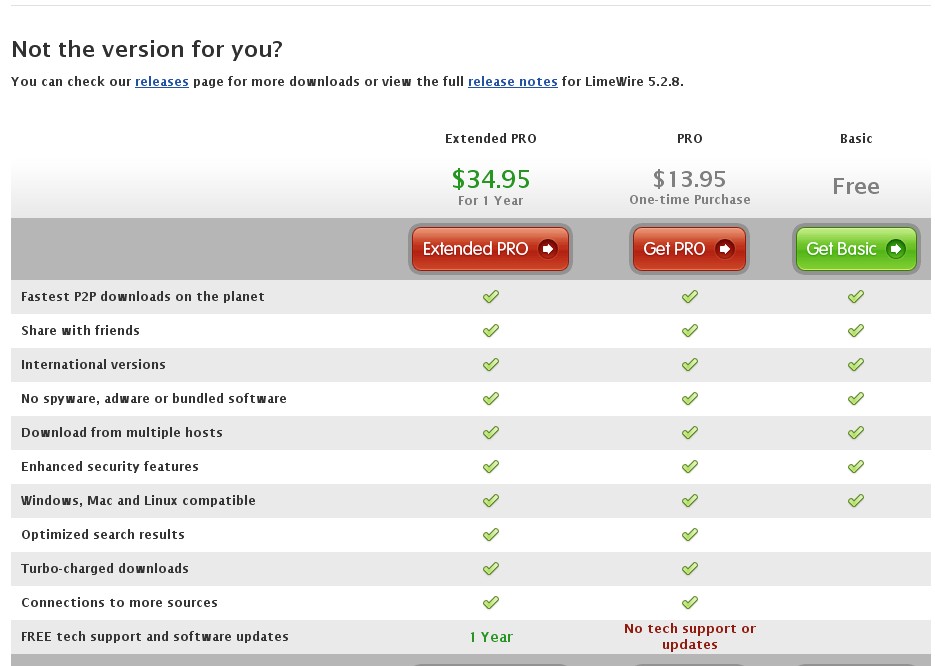Click the Basic checkmark for Windows, Mac and Linux compatible
This screenshot has height=666, width=935.
click(x=856, y=500)
